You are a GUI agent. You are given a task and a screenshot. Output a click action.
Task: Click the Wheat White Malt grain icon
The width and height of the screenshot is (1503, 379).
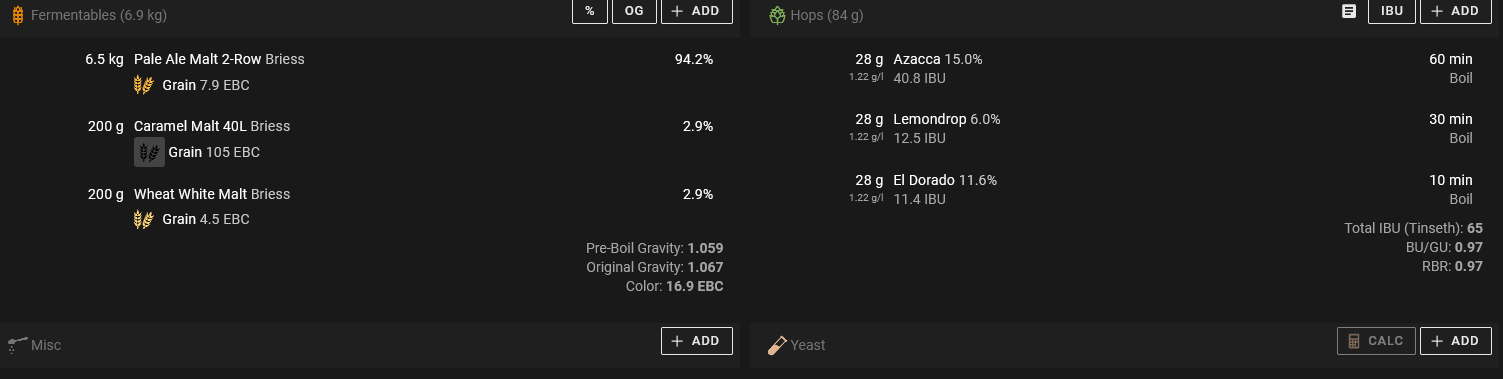pyautogui.click(x=144, y=219)
